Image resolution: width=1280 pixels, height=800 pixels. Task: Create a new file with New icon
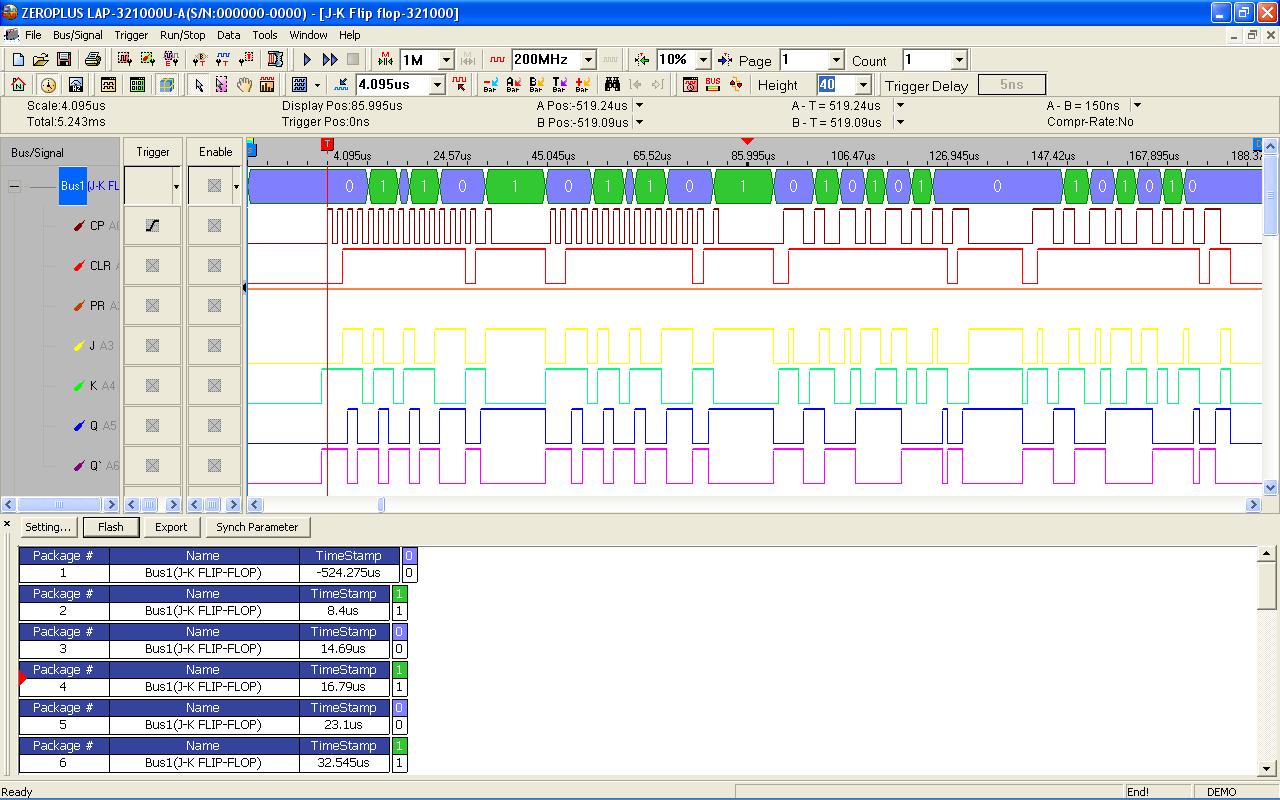[18, 60]
